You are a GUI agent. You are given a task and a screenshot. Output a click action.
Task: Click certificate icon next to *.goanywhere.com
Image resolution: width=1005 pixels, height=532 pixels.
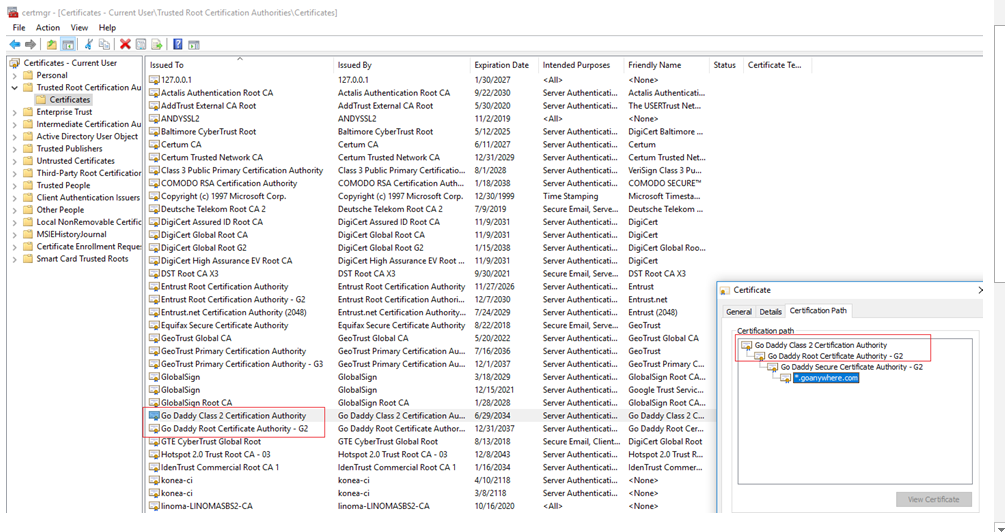(786, 378)
